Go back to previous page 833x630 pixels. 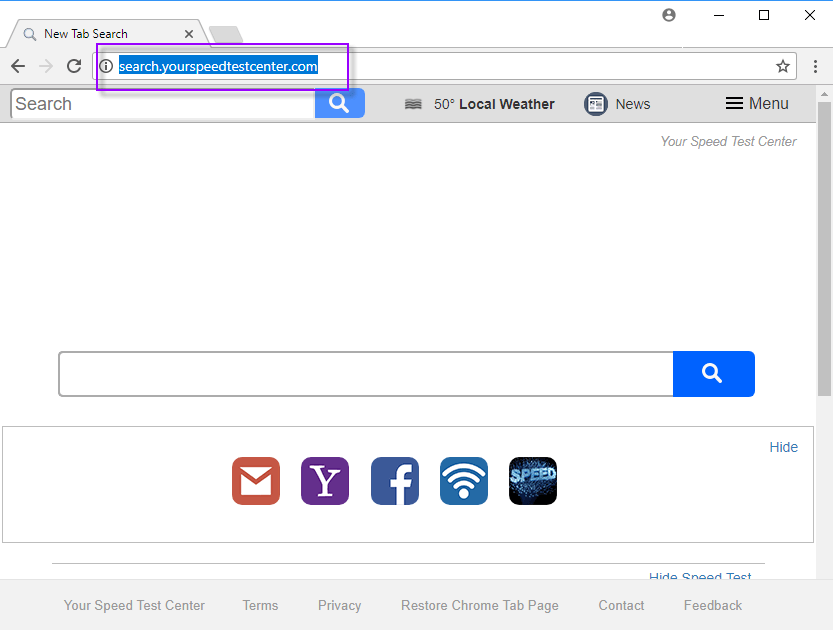18,66
